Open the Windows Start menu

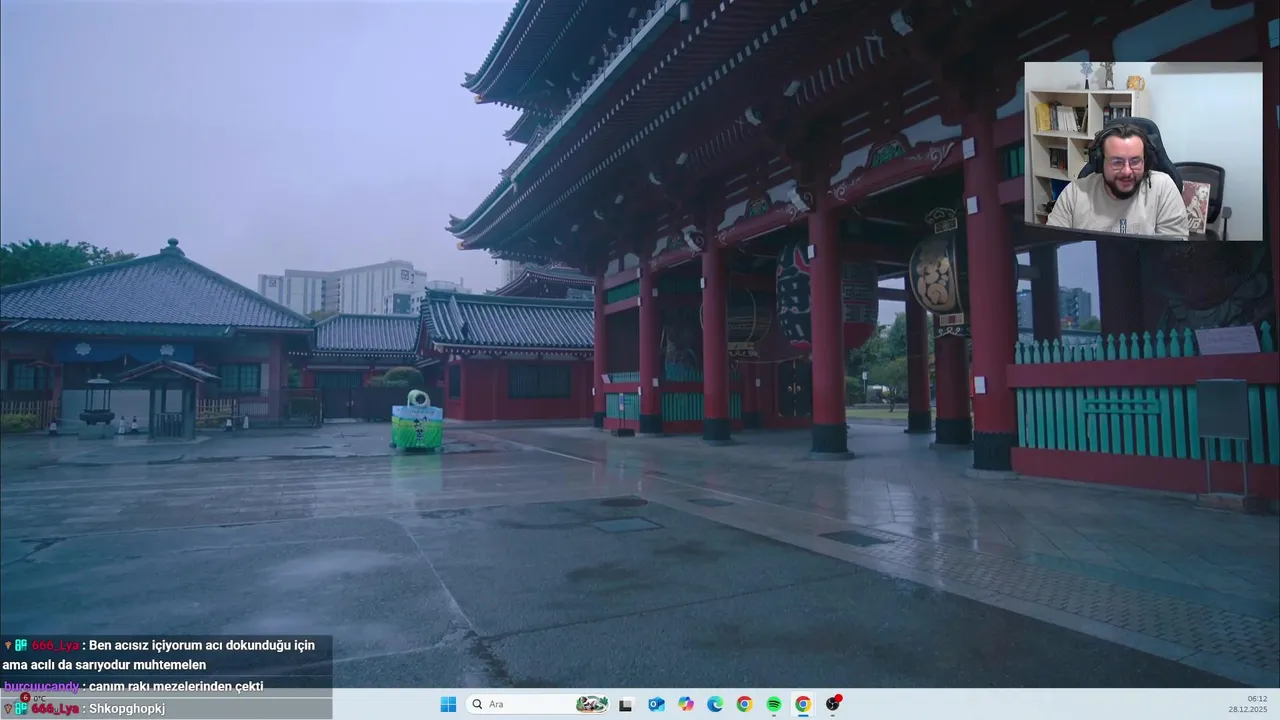pyautogui.click(x=448, y=704)
